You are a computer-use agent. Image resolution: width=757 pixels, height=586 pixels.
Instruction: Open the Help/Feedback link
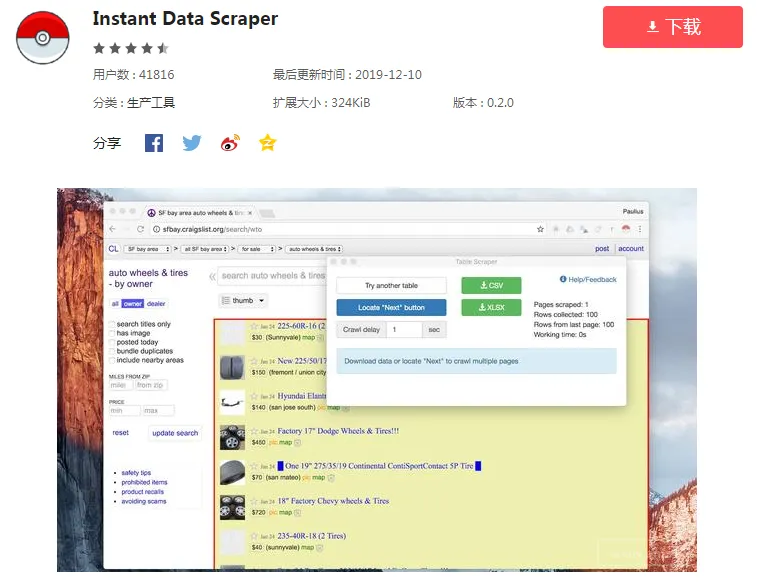point(588,279)
